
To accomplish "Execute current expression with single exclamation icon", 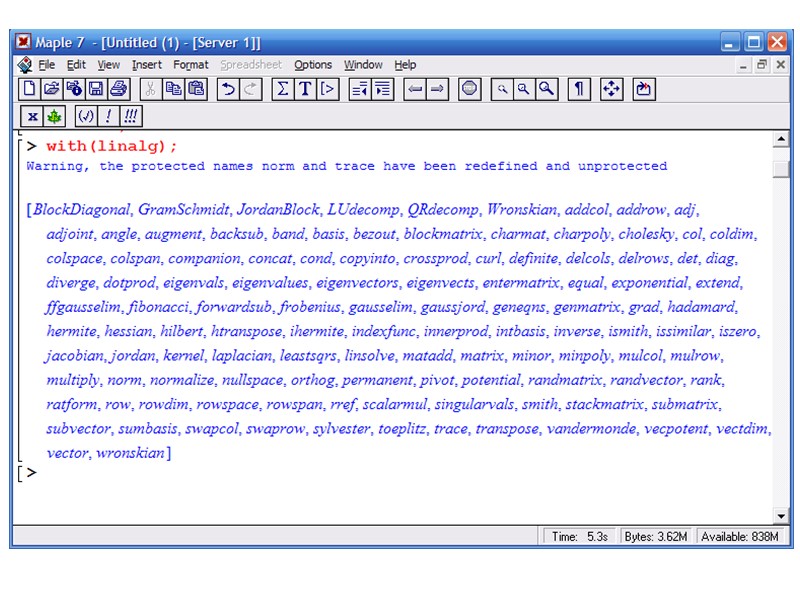I will coord(108,116).
